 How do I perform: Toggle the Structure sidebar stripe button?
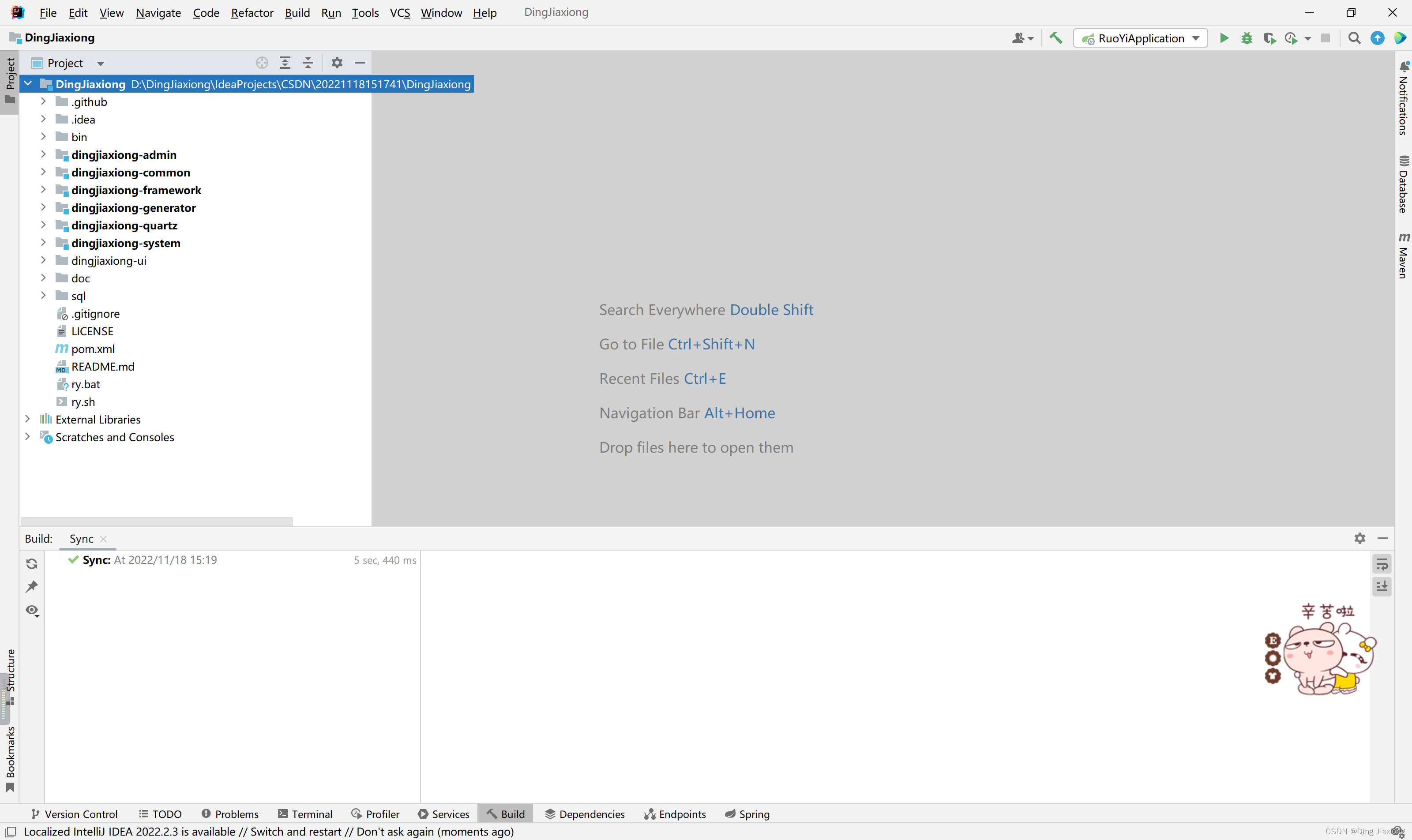[10, 677]
